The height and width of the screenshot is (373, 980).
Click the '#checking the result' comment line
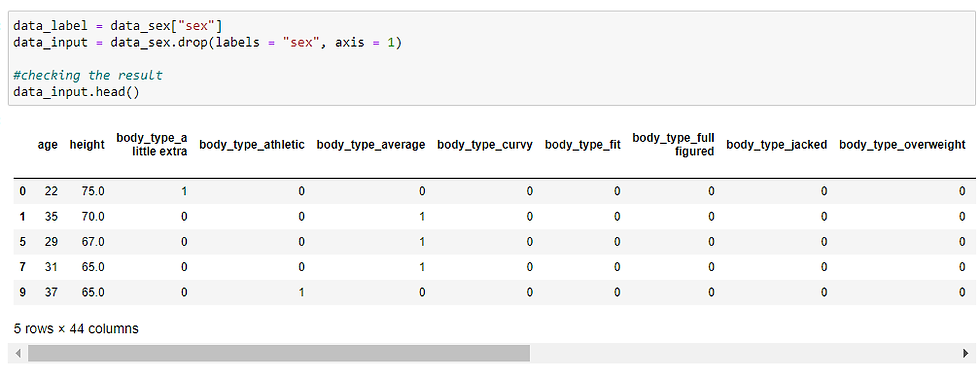point(88,76)
